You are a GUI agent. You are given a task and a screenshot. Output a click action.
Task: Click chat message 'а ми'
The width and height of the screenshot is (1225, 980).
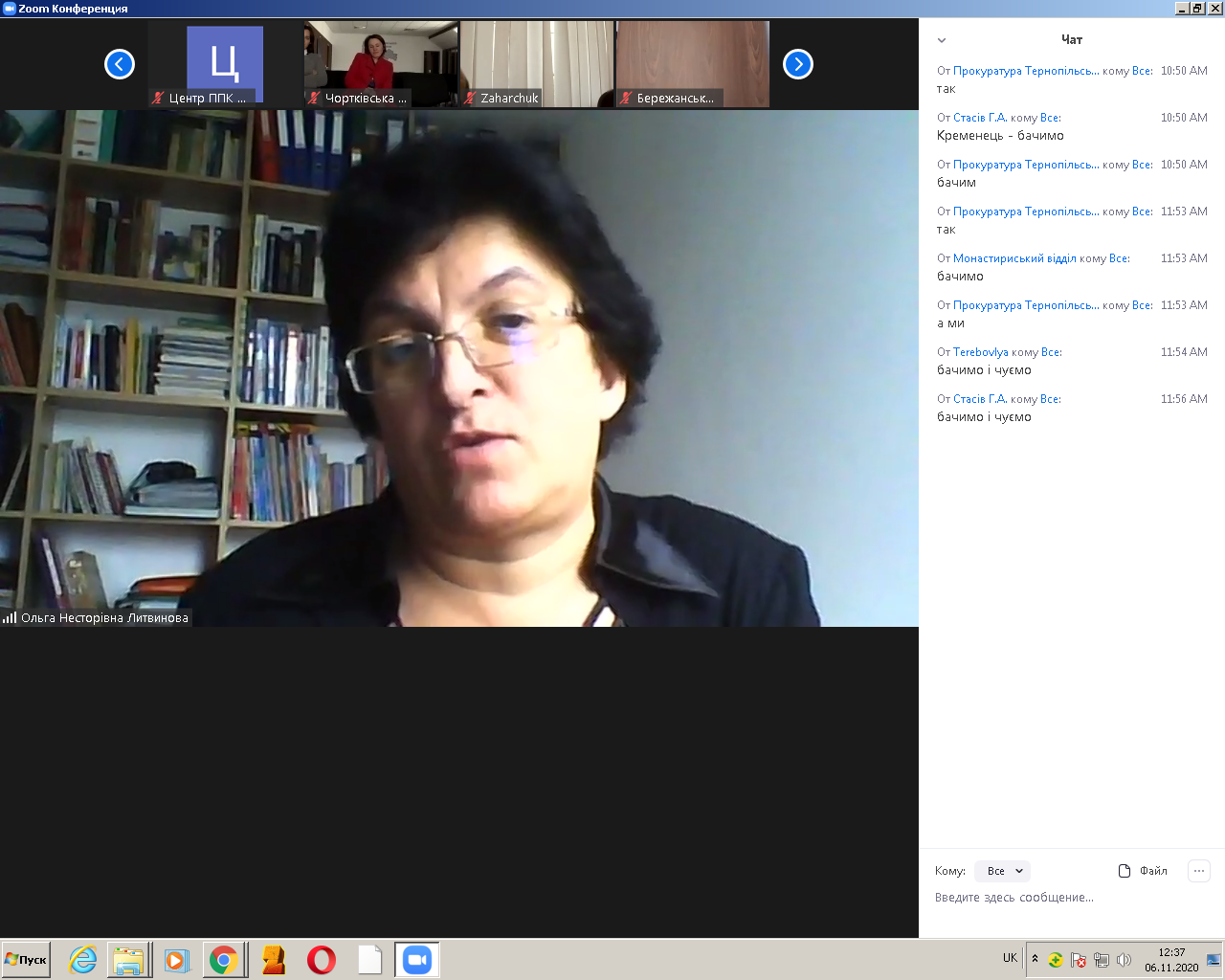tap(950, 323)
